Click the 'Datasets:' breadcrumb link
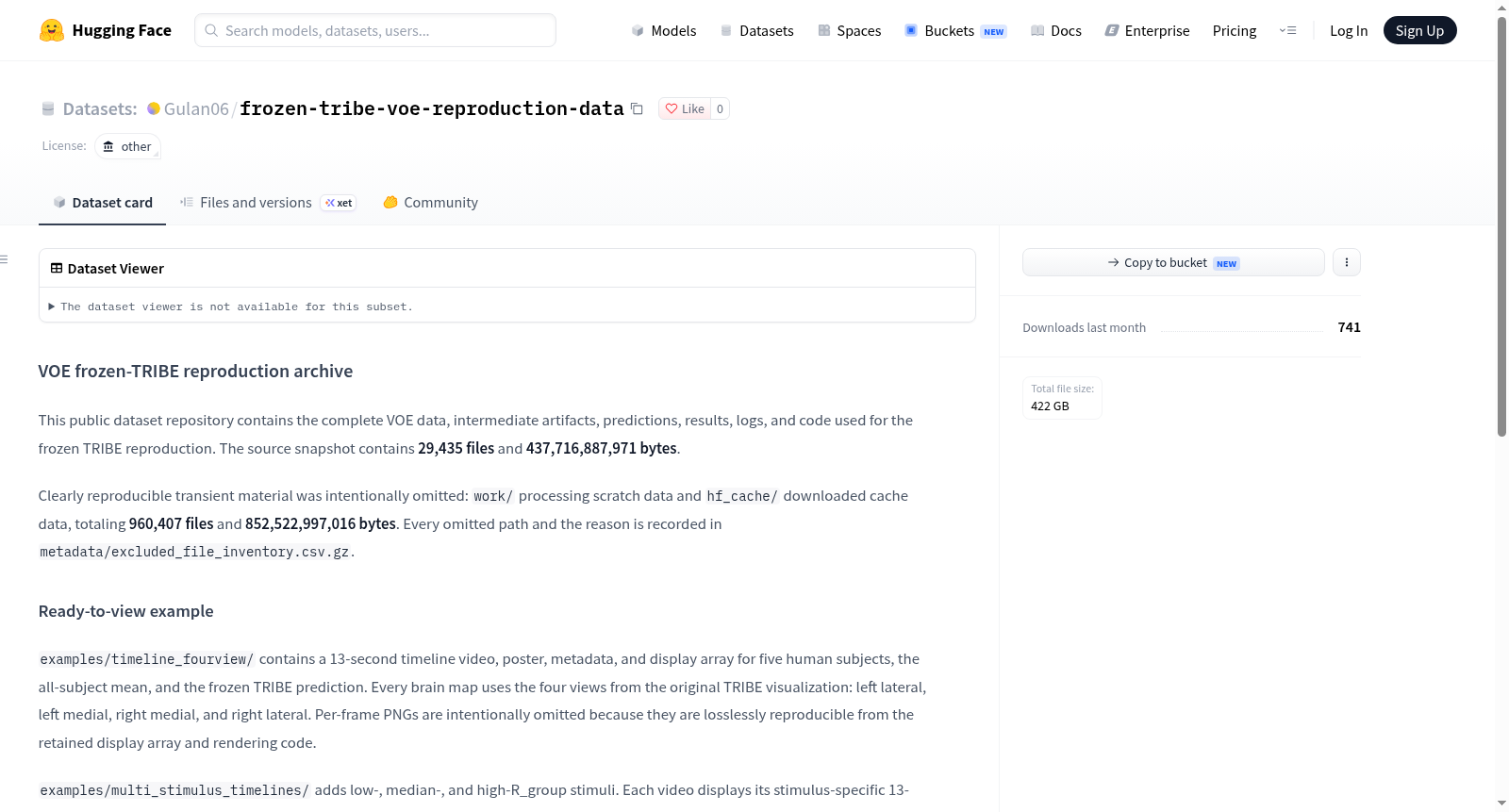The height and width of the screenshot is (812, 1509). pyautogui.click(x=100, y=108)
